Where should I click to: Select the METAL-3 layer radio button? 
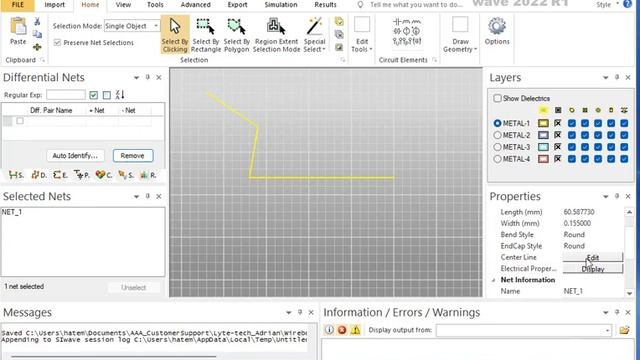tap(497, 147)
